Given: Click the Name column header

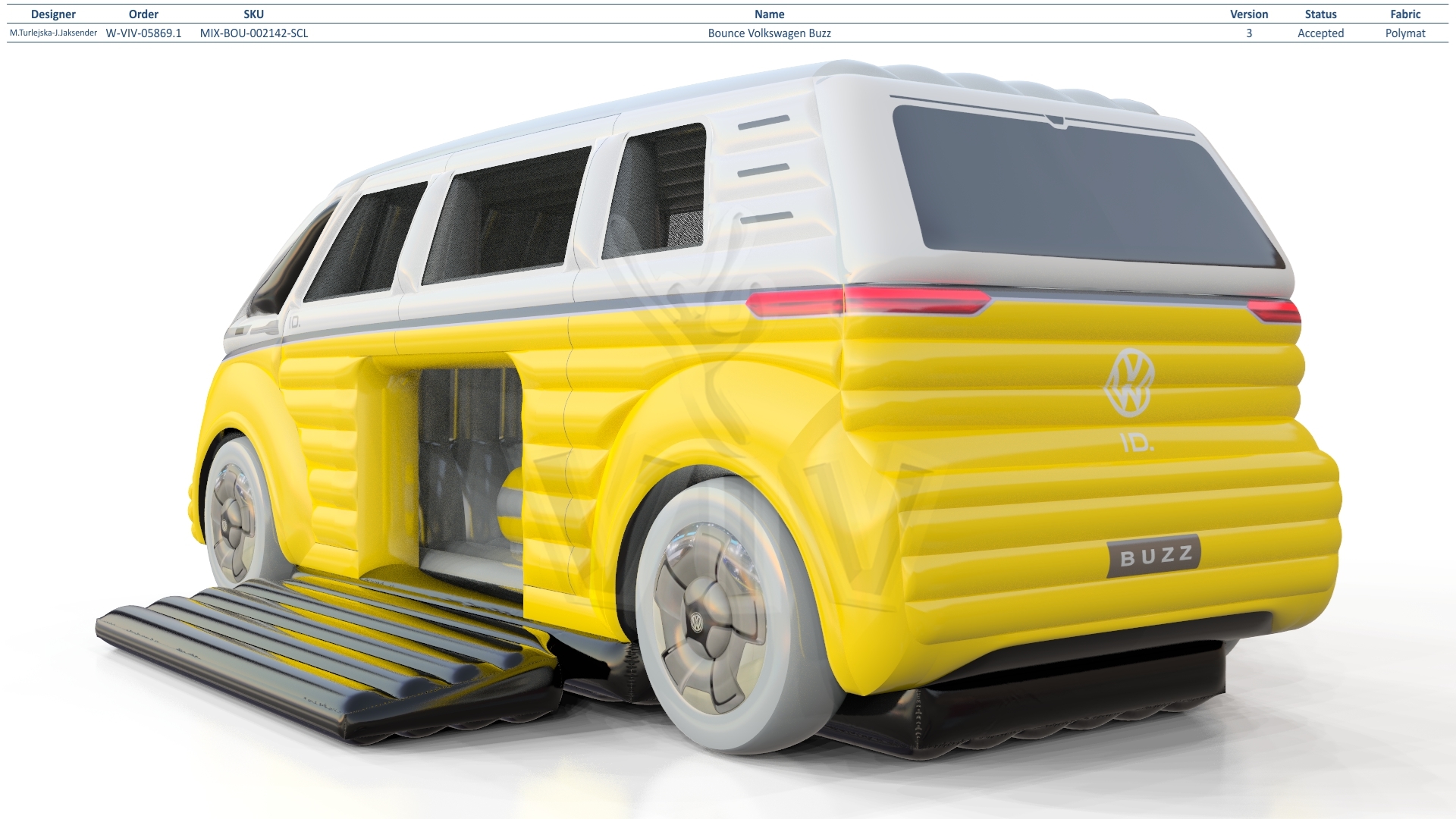Looking at the screenshot, I should point(769,14).
